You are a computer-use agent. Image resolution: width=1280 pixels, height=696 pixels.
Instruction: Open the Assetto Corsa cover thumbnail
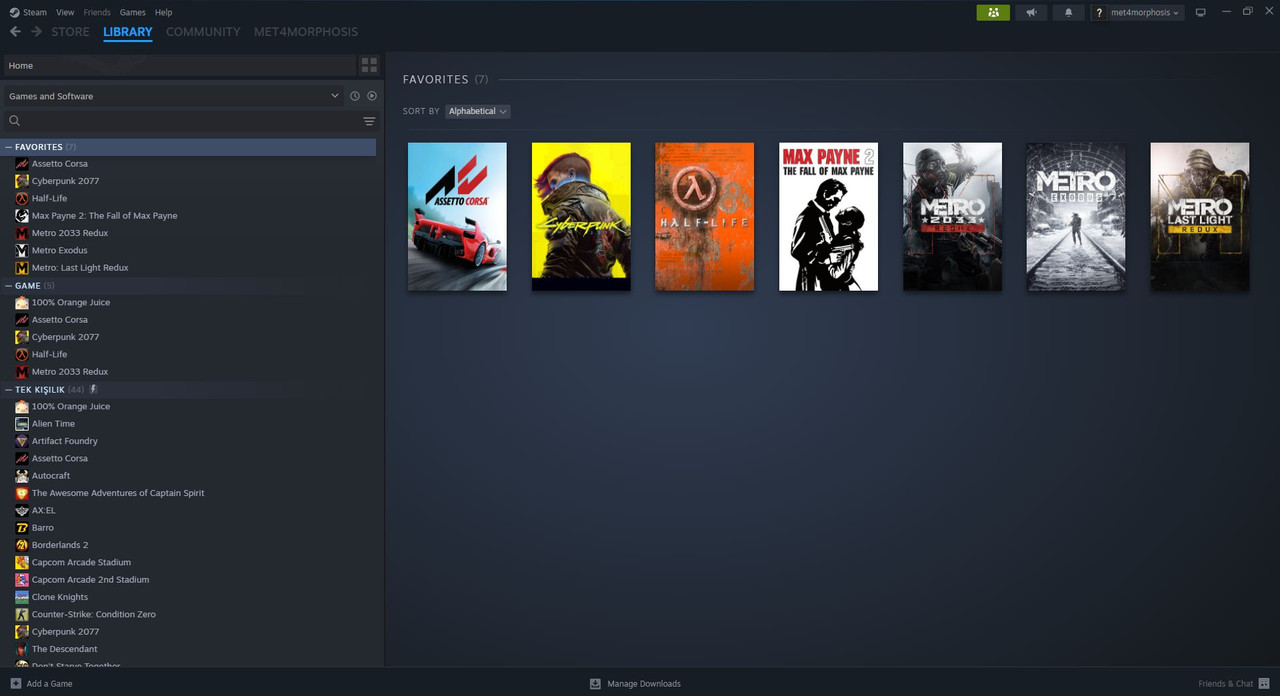(x=457, y=216)
